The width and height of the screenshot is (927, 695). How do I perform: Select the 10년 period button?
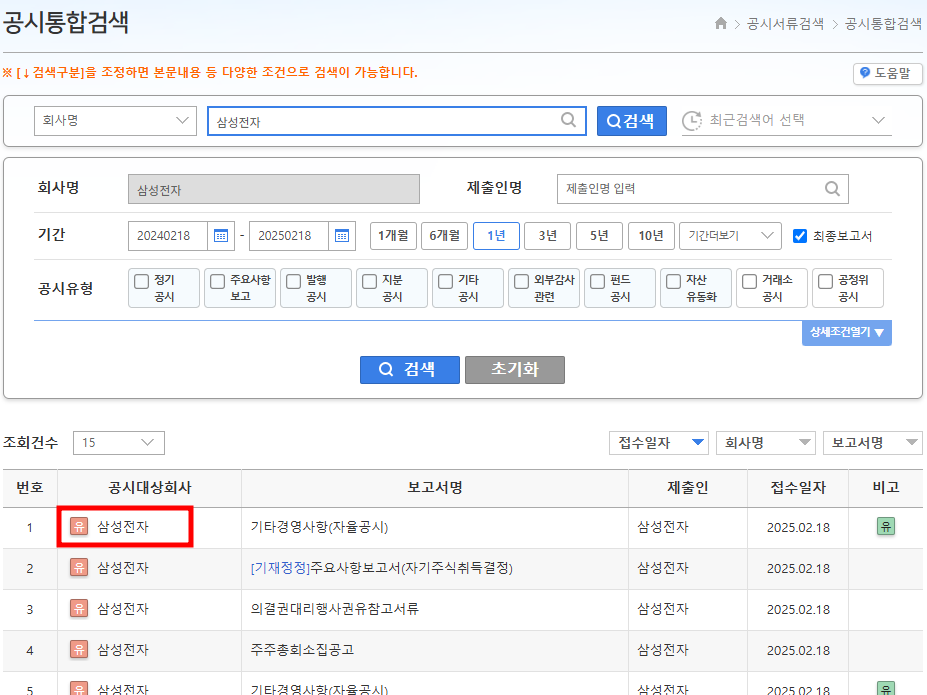651,236
